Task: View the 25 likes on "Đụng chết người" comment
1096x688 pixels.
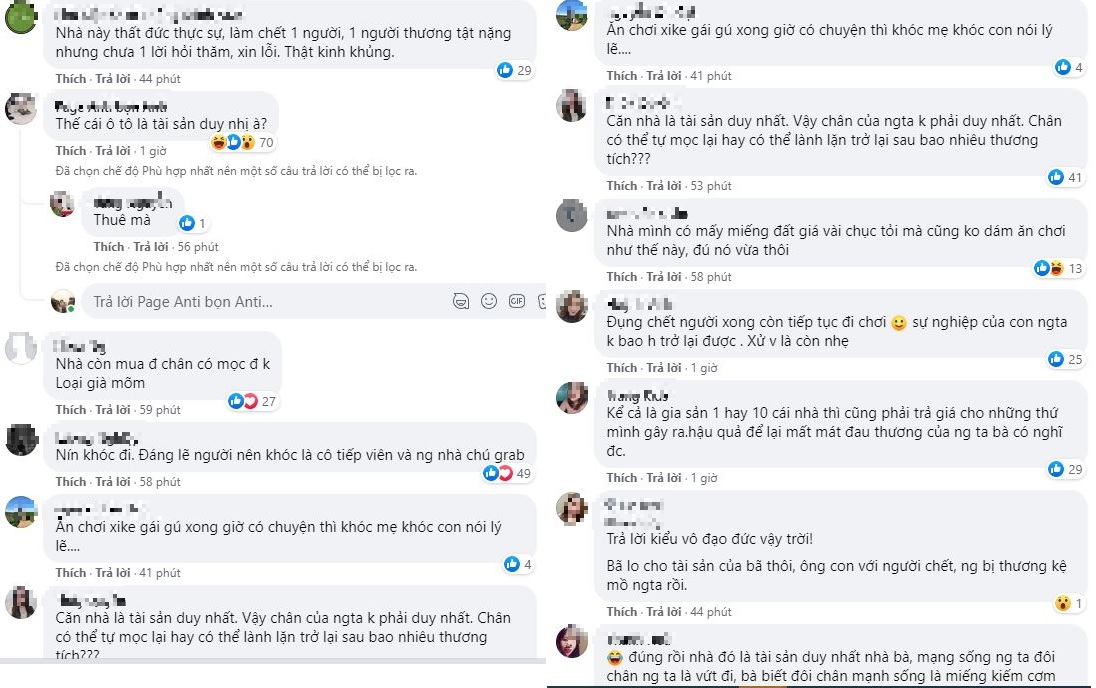Action: (1058, 359)
